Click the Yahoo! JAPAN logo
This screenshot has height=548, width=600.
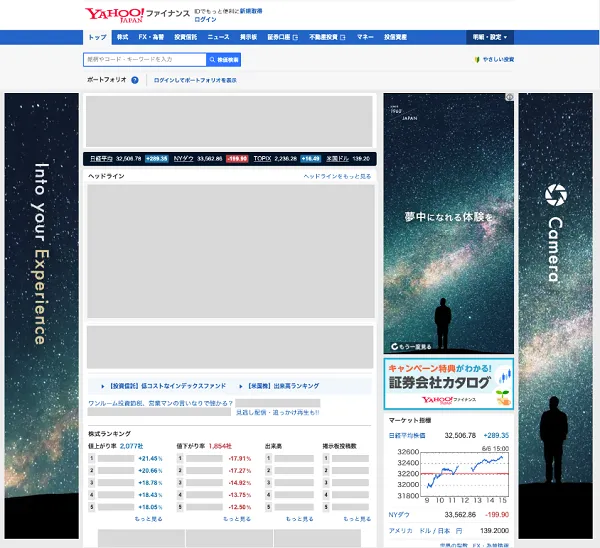[113, 15]
